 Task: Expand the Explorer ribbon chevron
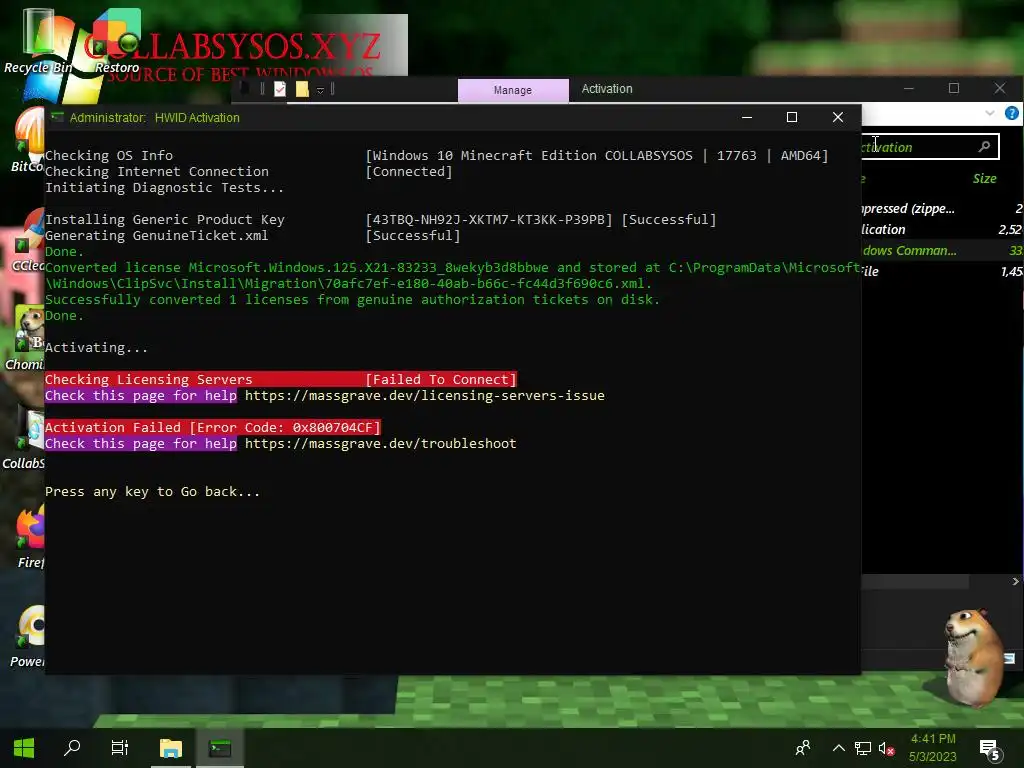[989, 114]
